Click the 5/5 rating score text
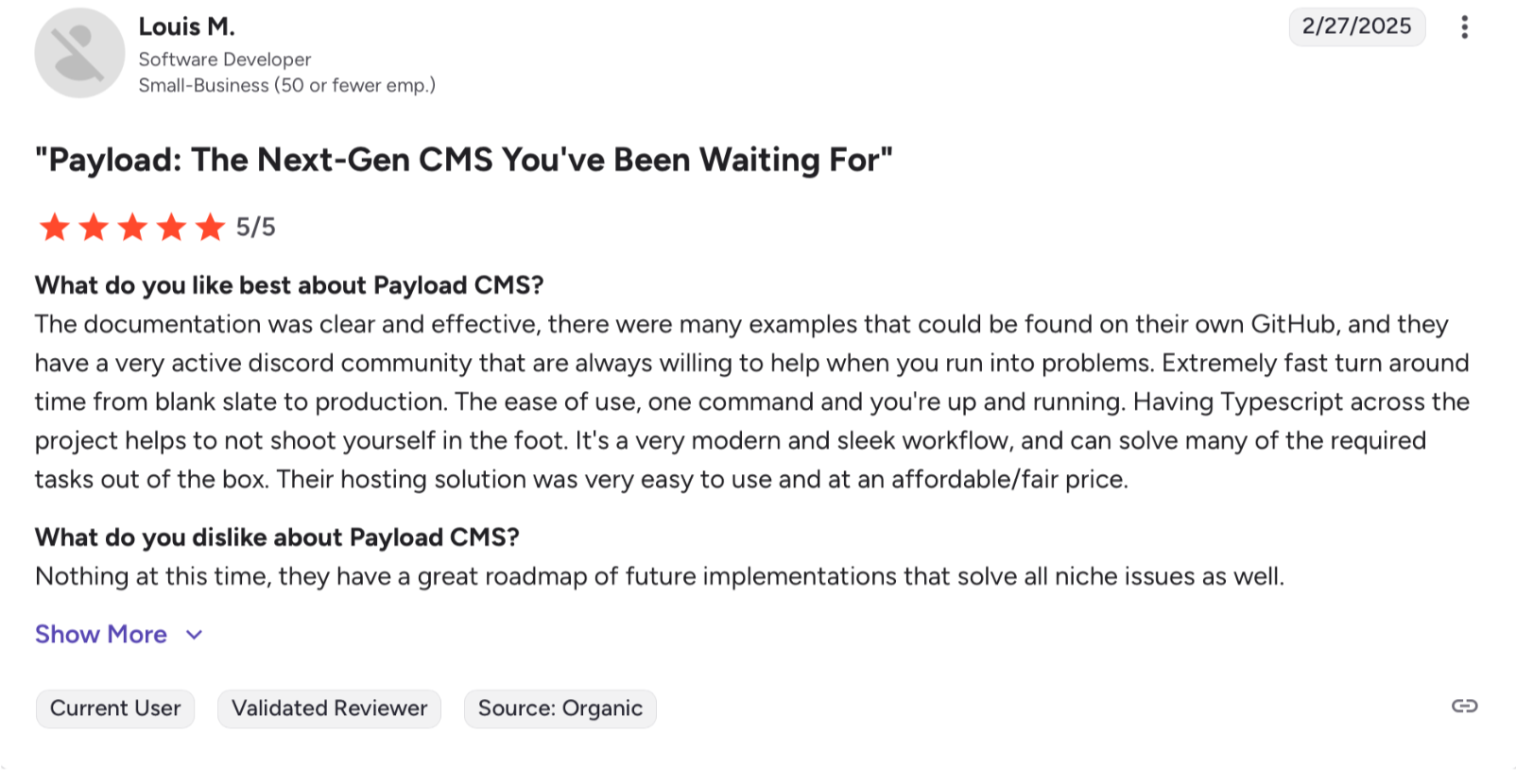 (x=255, y=228)
